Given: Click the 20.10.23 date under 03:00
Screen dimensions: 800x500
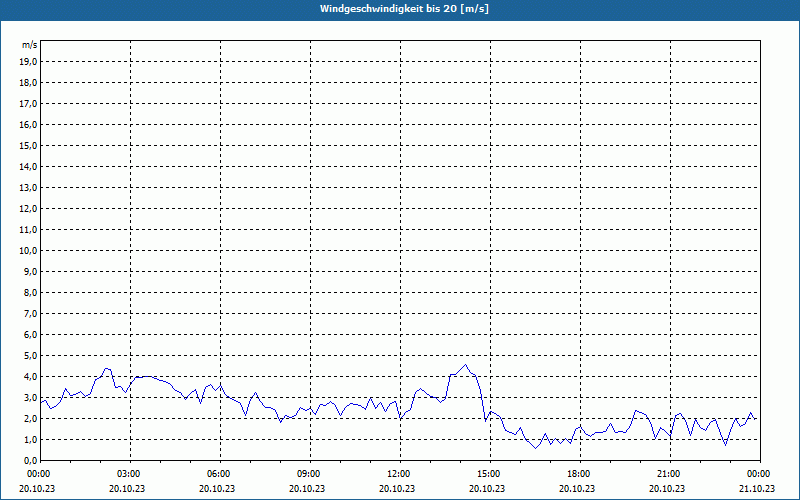Looking at the screenshot, I should pyautogui.click(x=127, y=488).
